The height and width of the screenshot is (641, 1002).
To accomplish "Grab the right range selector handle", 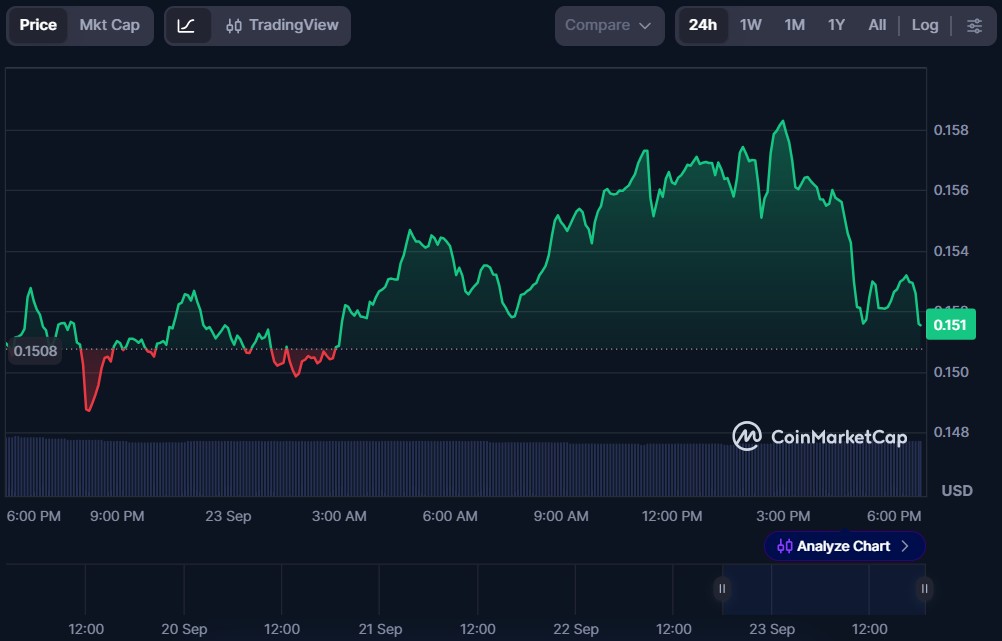I will point(924,589).
